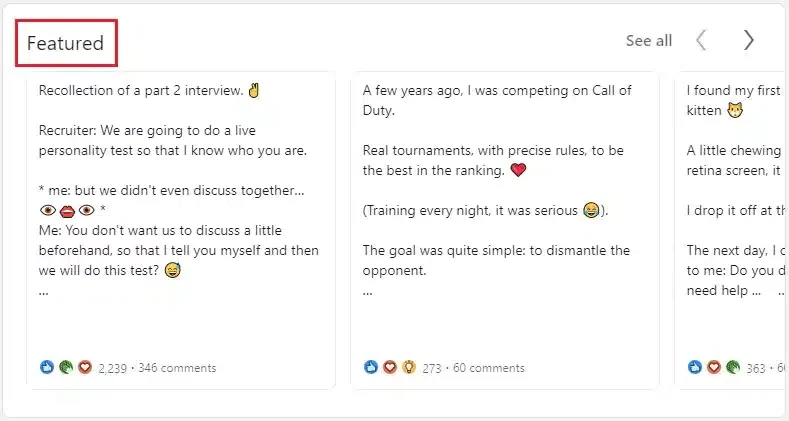Click the next arrow in the Featured carousel
Screen dimensions: 789x421
click(x=749, y=40)
